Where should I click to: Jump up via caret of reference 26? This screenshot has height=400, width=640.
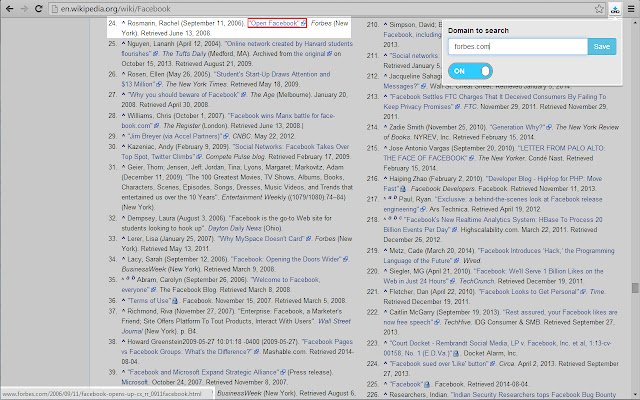pos(124,73)
